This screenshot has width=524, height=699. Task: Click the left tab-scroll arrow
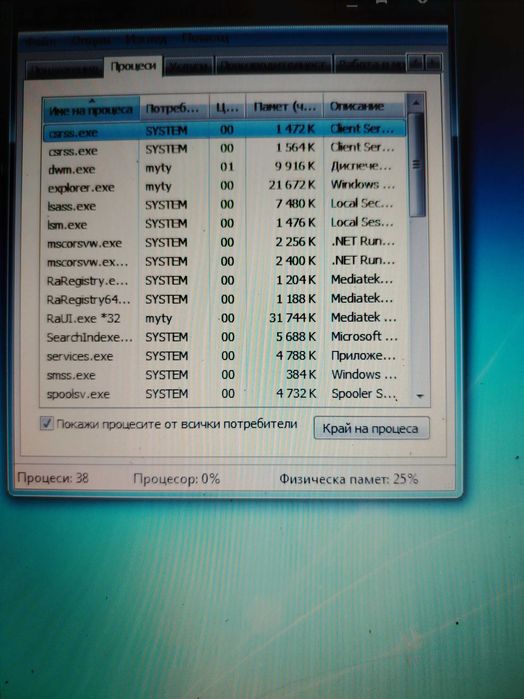[x=415, y=63]
